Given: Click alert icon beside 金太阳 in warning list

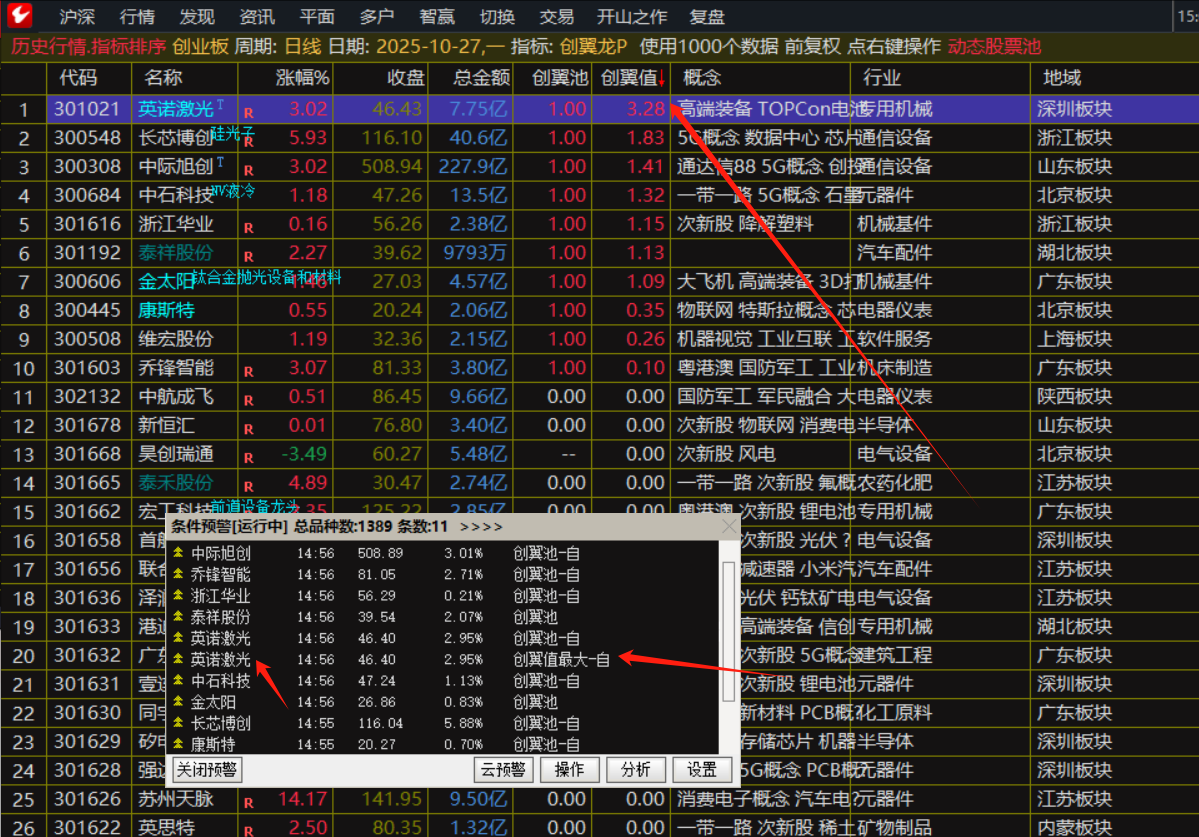Looking at the screenshot, I should [178, 702].
